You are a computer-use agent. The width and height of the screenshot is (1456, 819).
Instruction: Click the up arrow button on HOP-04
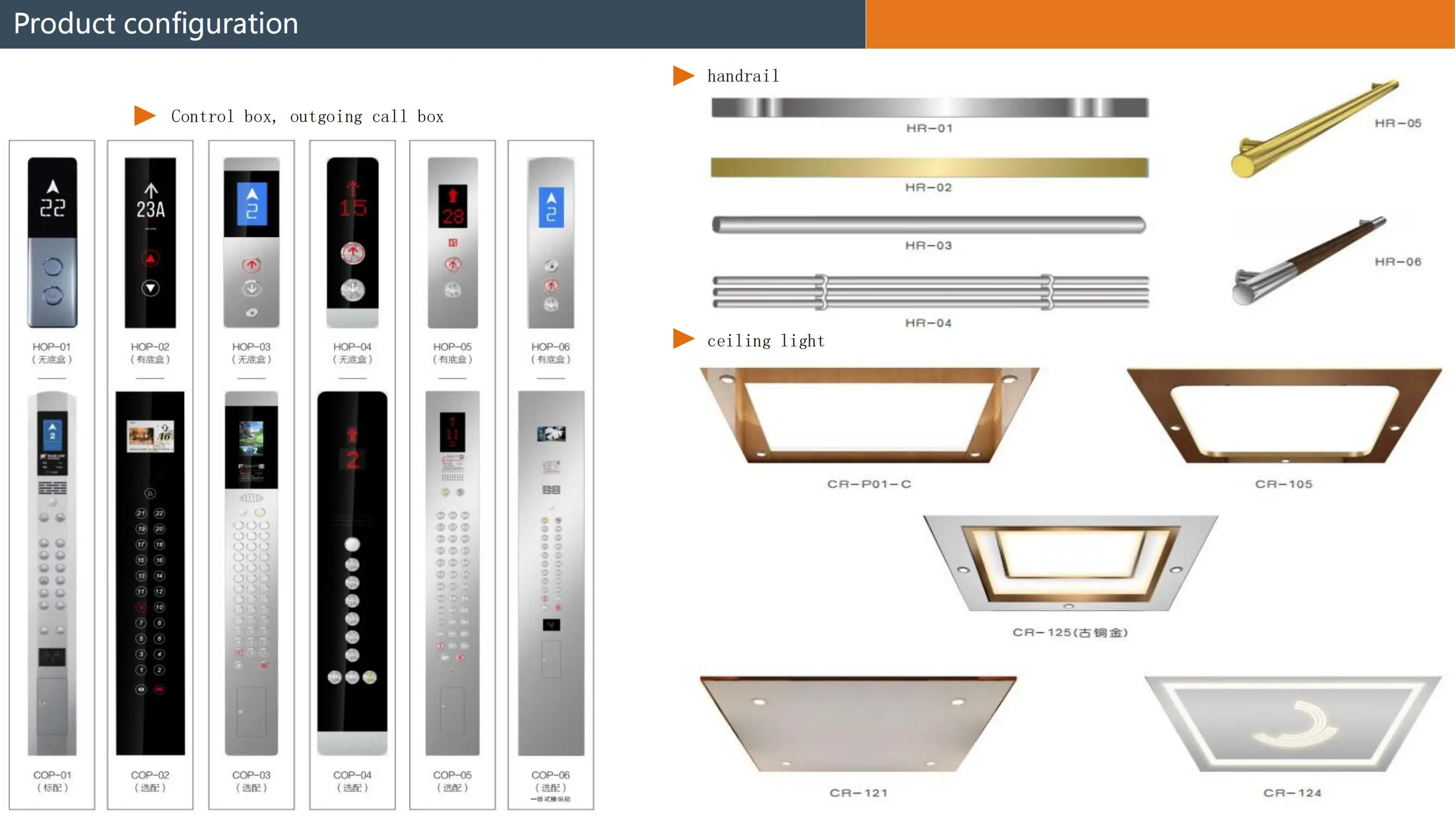(x=353, y=253)
